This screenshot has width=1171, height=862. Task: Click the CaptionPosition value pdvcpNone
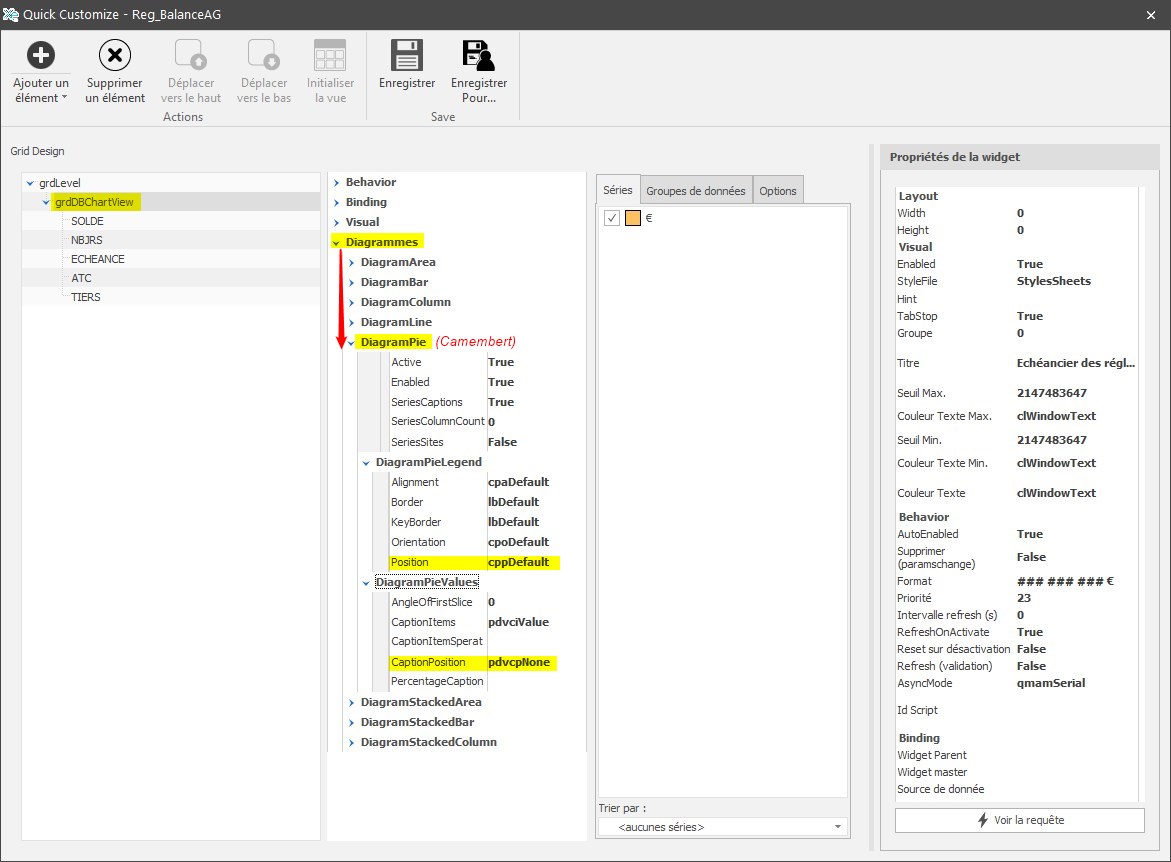[519, 662]
